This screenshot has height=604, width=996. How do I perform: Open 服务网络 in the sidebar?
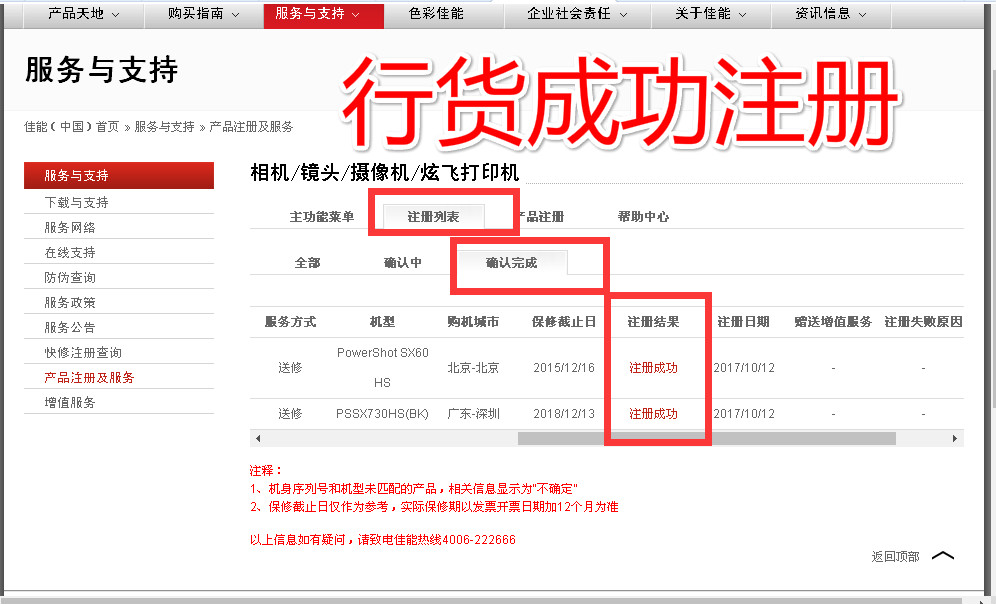(70, 227)
